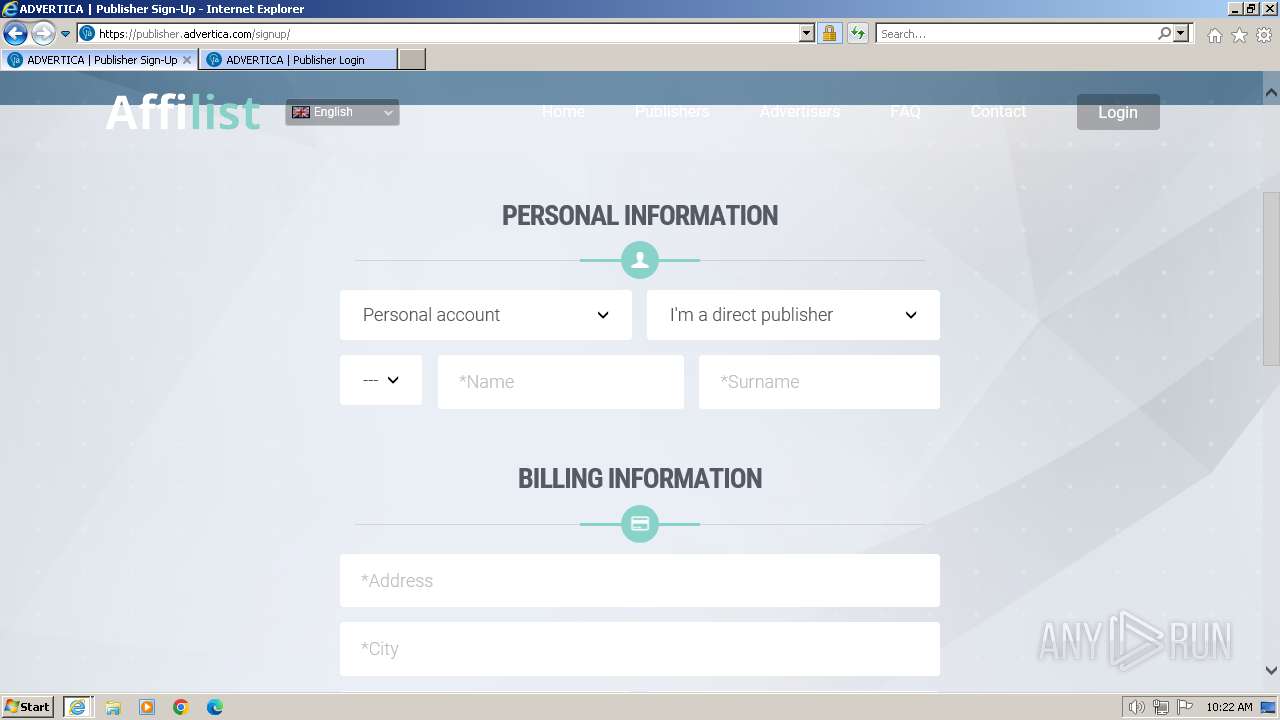The height and width of the screenshot is (720, 1280).
Task: Switch to Publisher Login tab
Action: point(298,60)
